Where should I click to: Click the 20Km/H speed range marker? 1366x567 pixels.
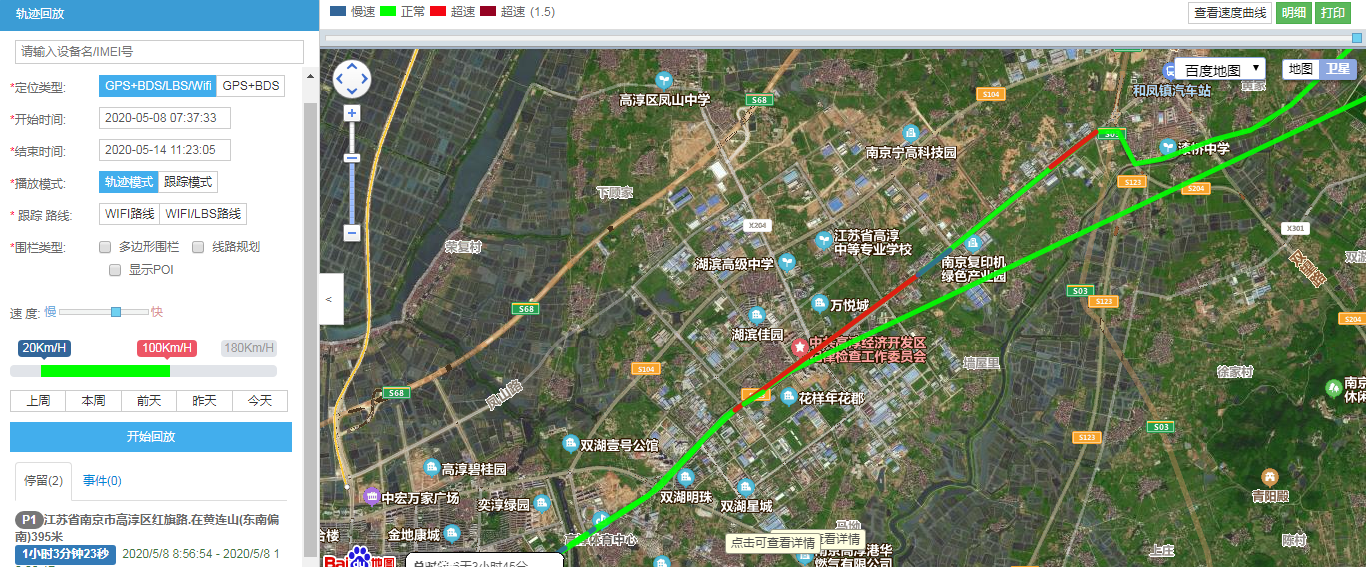click(44, 348)
